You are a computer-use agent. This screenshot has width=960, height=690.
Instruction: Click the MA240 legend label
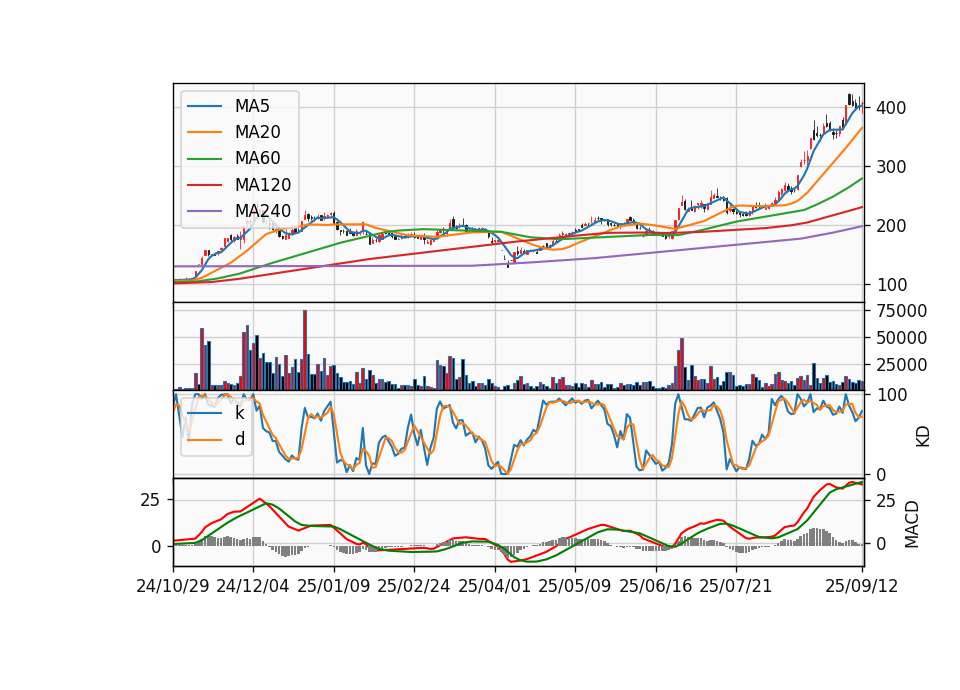click(x=263, y=211)
